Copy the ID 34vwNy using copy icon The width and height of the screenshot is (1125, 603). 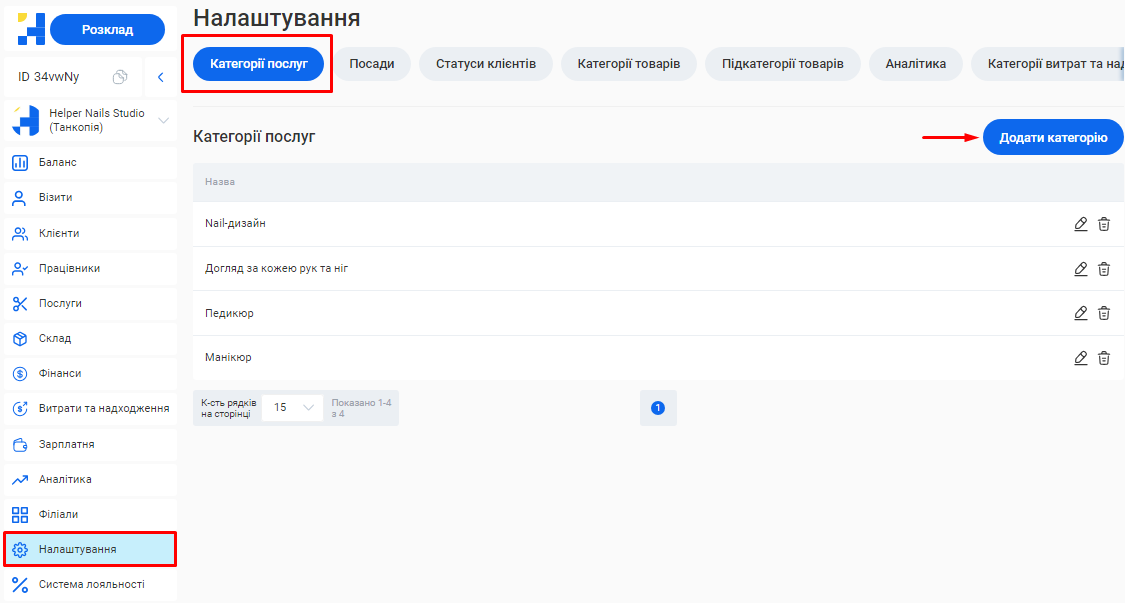pyautogui.click(x=120, y=77)
